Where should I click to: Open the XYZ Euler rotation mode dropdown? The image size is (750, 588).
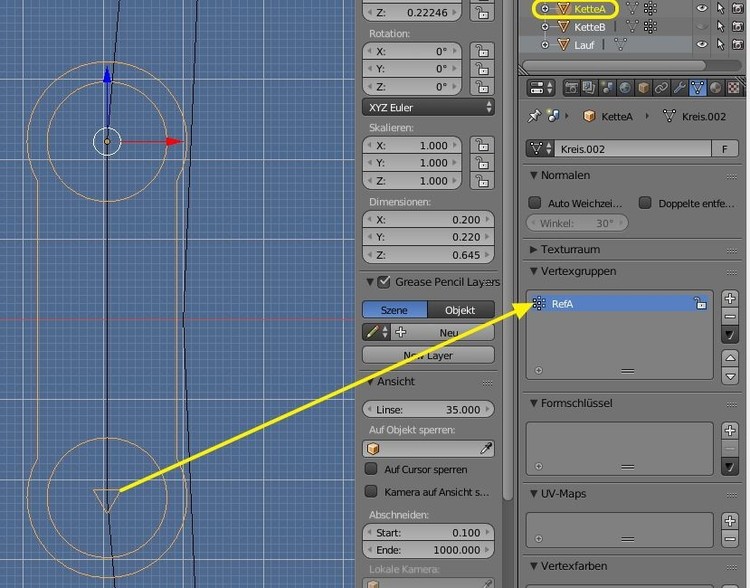[428, 108]
